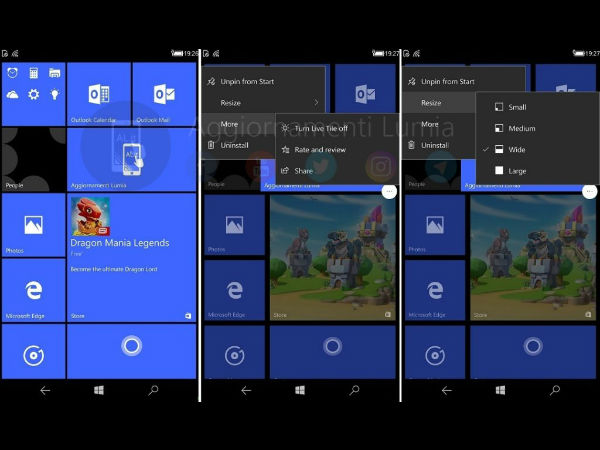Screen dimensions: 600x450
Task: Expand Resize chevron in middle screen menu
Action: 316,103
